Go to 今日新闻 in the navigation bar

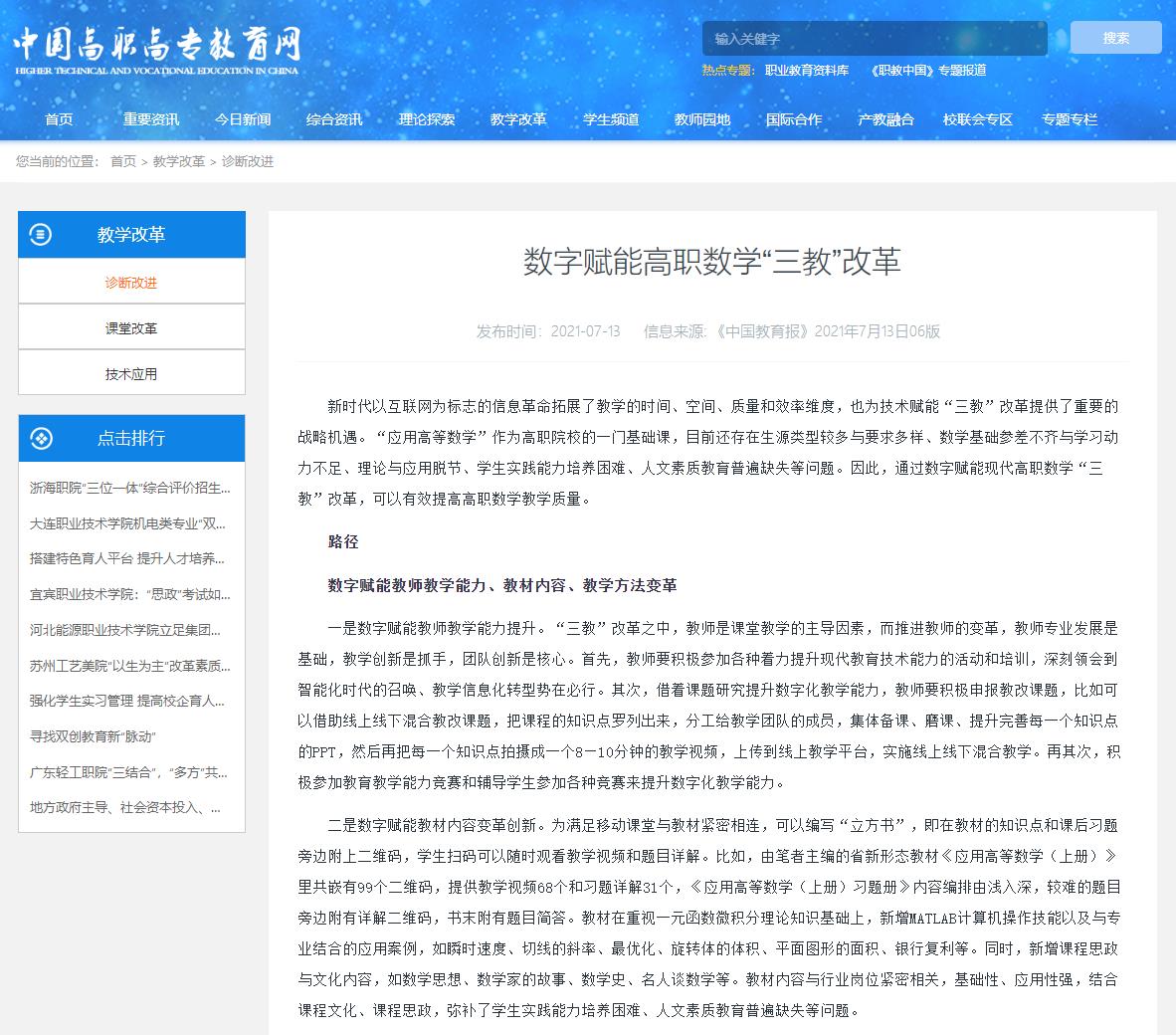[243, 119]
